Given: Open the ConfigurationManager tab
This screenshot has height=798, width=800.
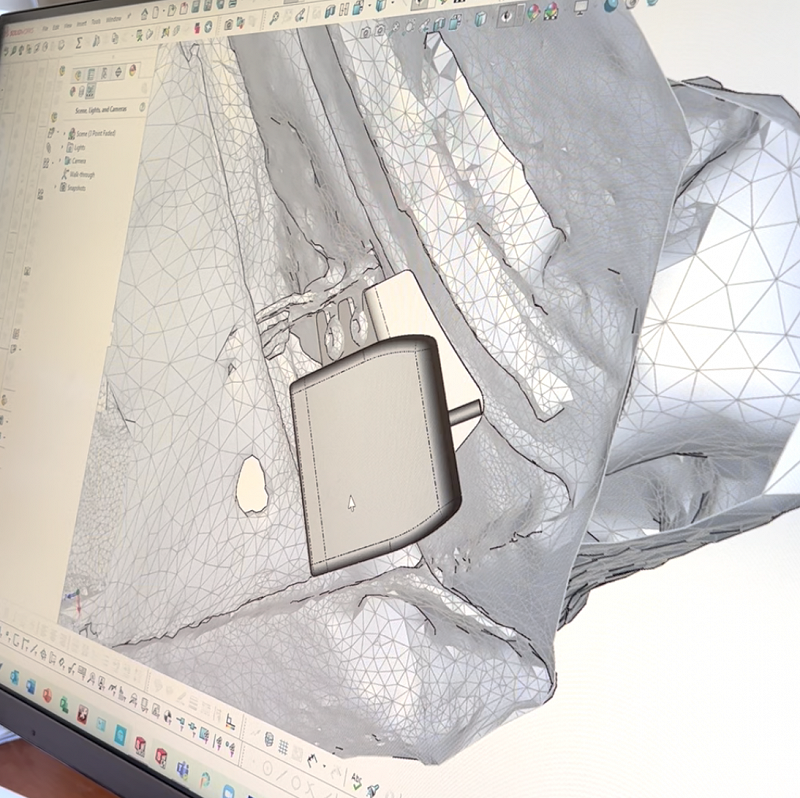Looking at the screenshot, I should (x=106, y=73).
